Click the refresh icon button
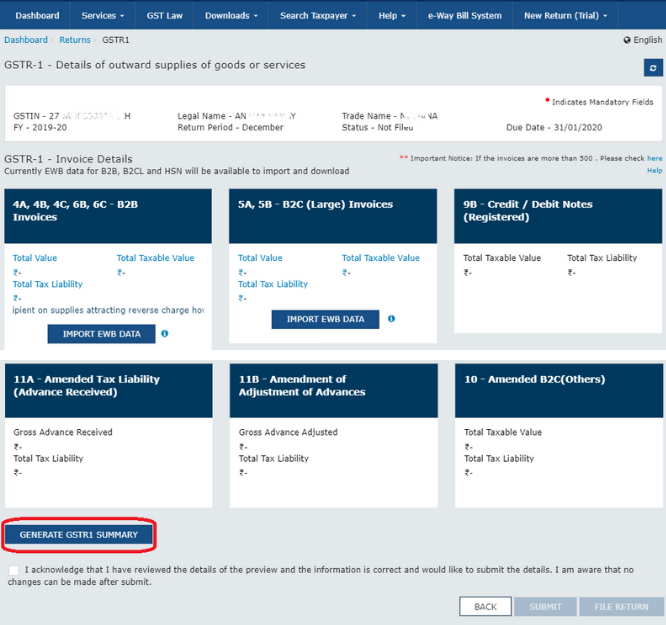 pyautogui.click(x=653, y=68)
